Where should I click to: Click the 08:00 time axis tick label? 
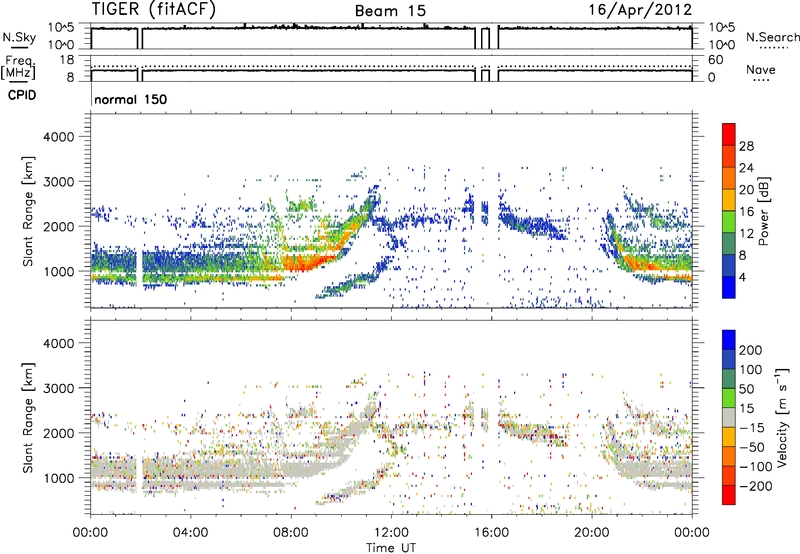pos(290,533)
